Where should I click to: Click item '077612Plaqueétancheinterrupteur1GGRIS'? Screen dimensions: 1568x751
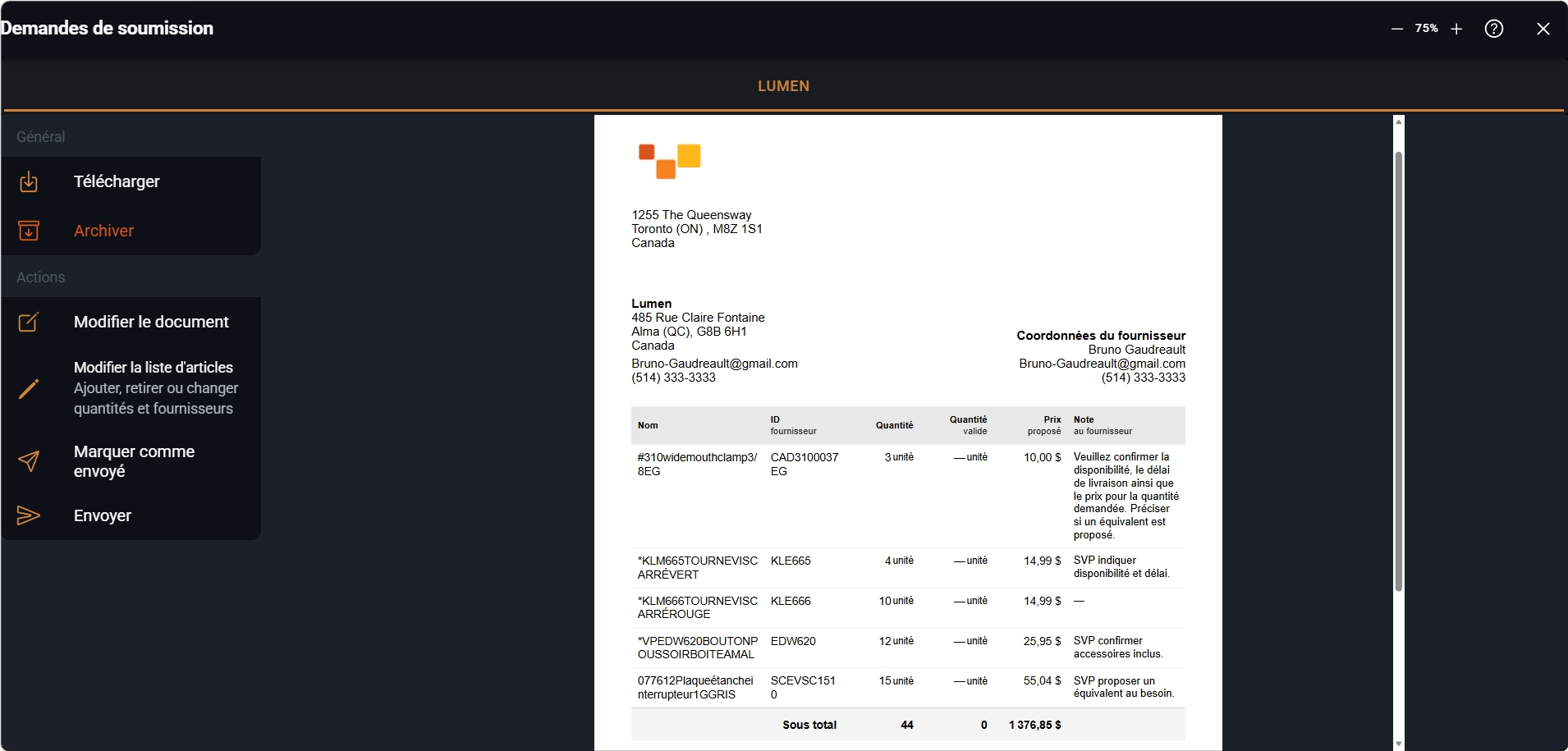pos(695,688)
